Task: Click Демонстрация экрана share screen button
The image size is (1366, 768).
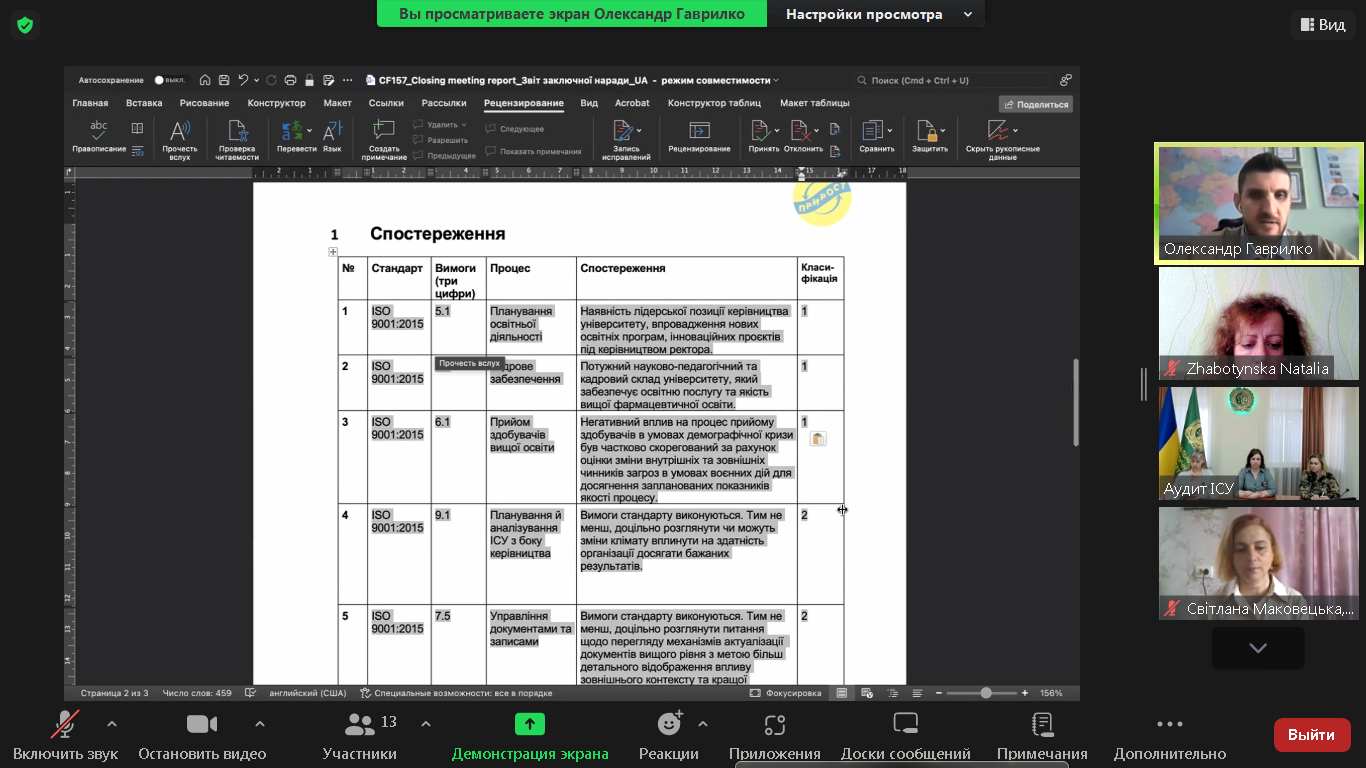Action: click(x=530, y=736)
